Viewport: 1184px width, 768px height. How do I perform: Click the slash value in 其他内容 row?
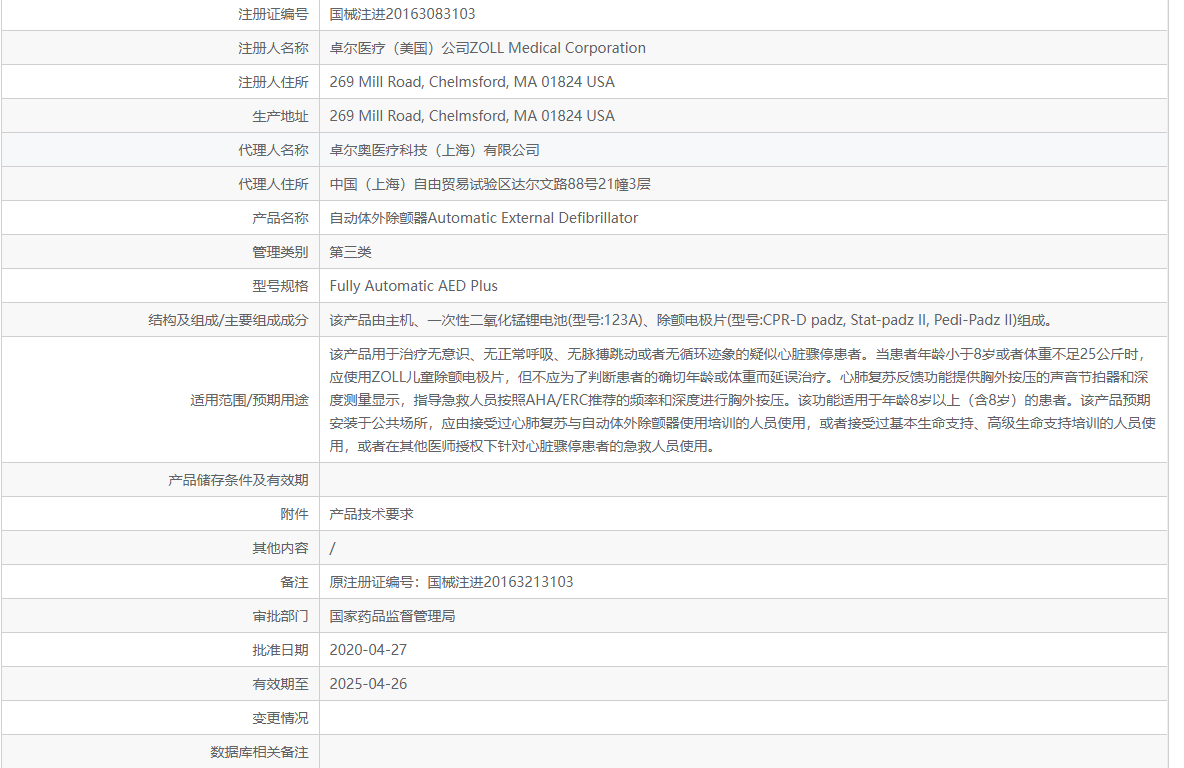[332, 548]
